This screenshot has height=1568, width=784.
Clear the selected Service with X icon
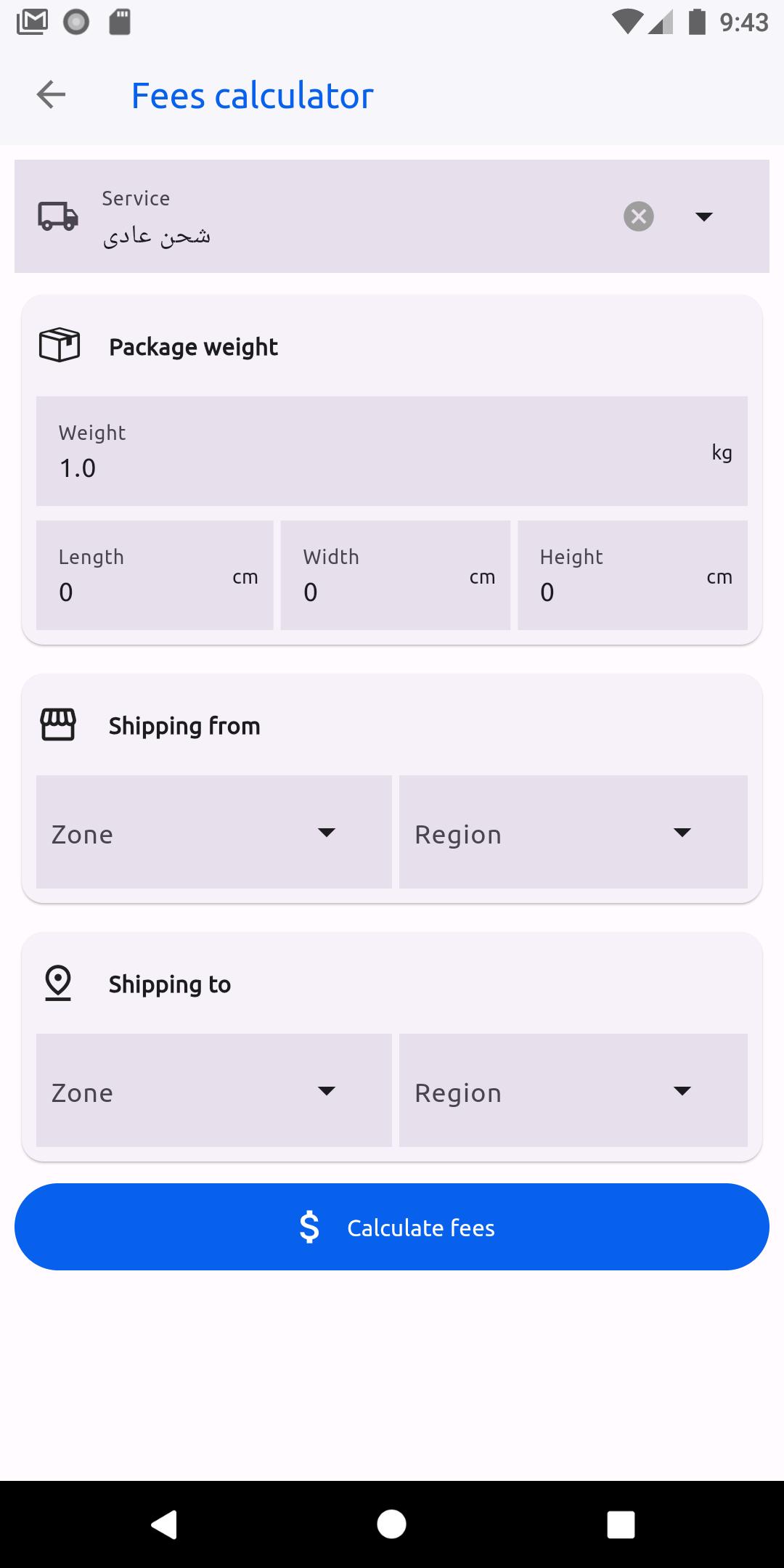coord(639,216)
